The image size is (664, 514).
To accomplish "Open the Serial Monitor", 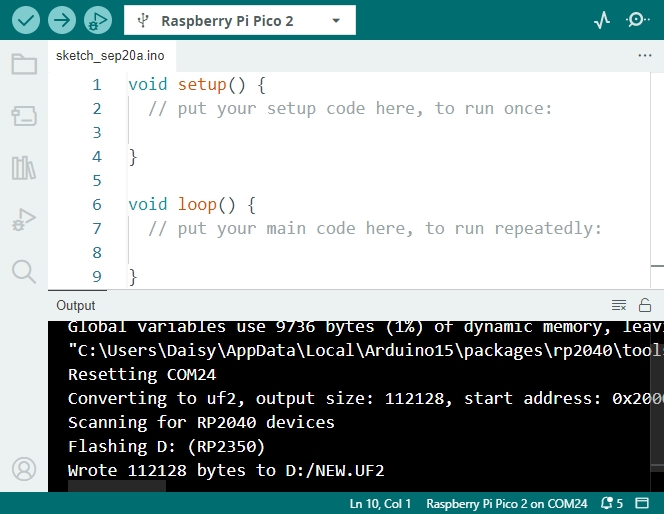I will tap(637, 20).
